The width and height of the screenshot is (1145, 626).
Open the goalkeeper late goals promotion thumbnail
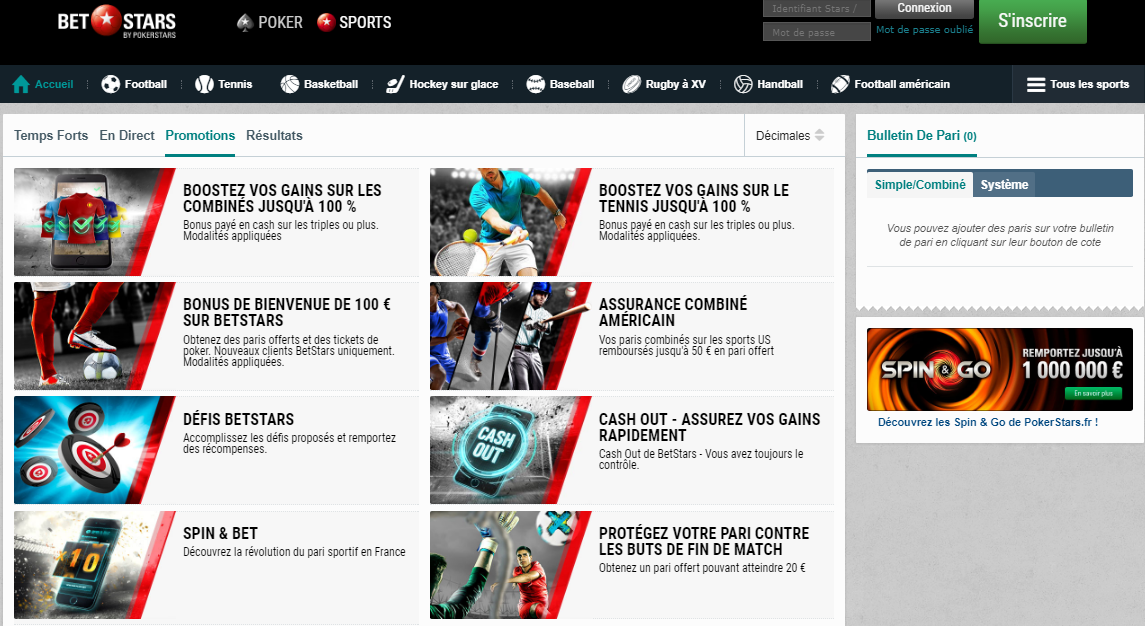(x=510, y=565)
